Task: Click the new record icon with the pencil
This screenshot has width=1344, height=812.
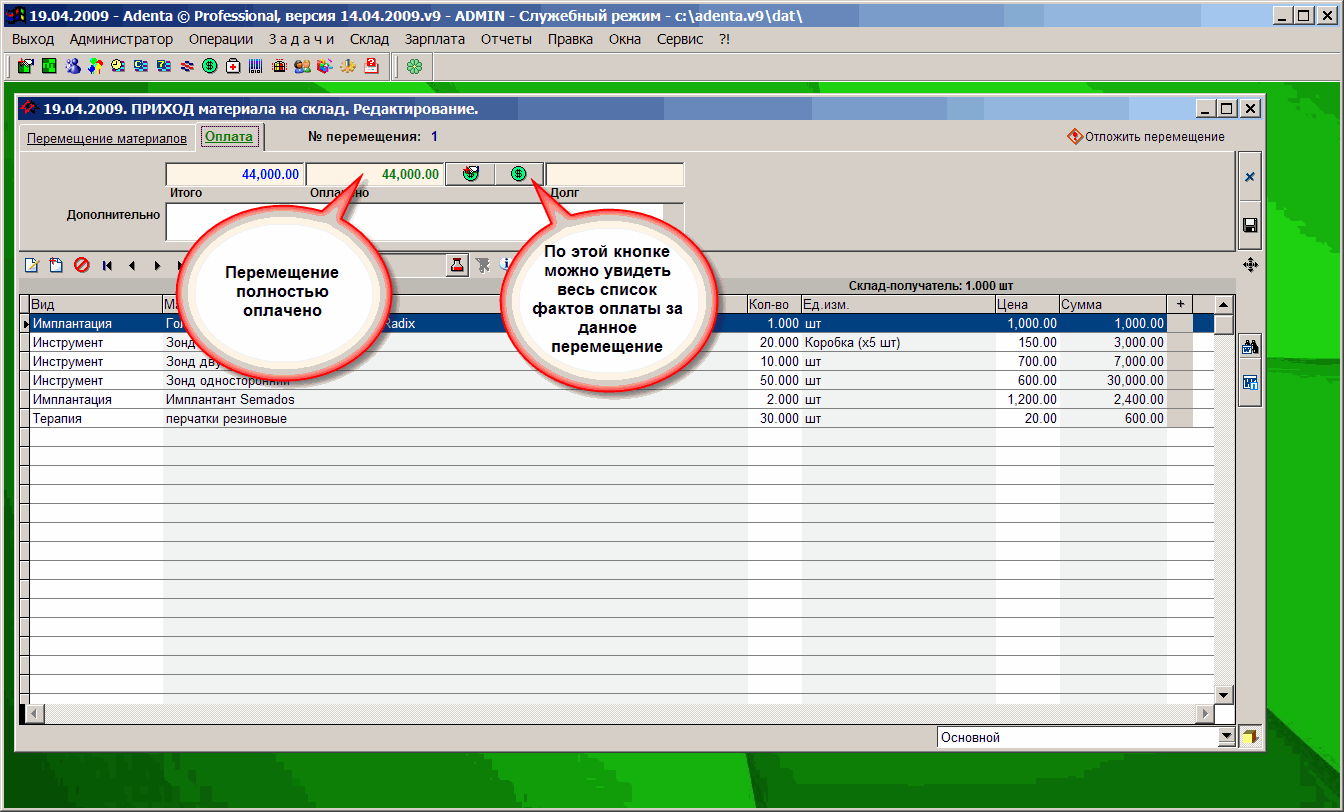Action: pyautogui.click(x=32, y=265)
